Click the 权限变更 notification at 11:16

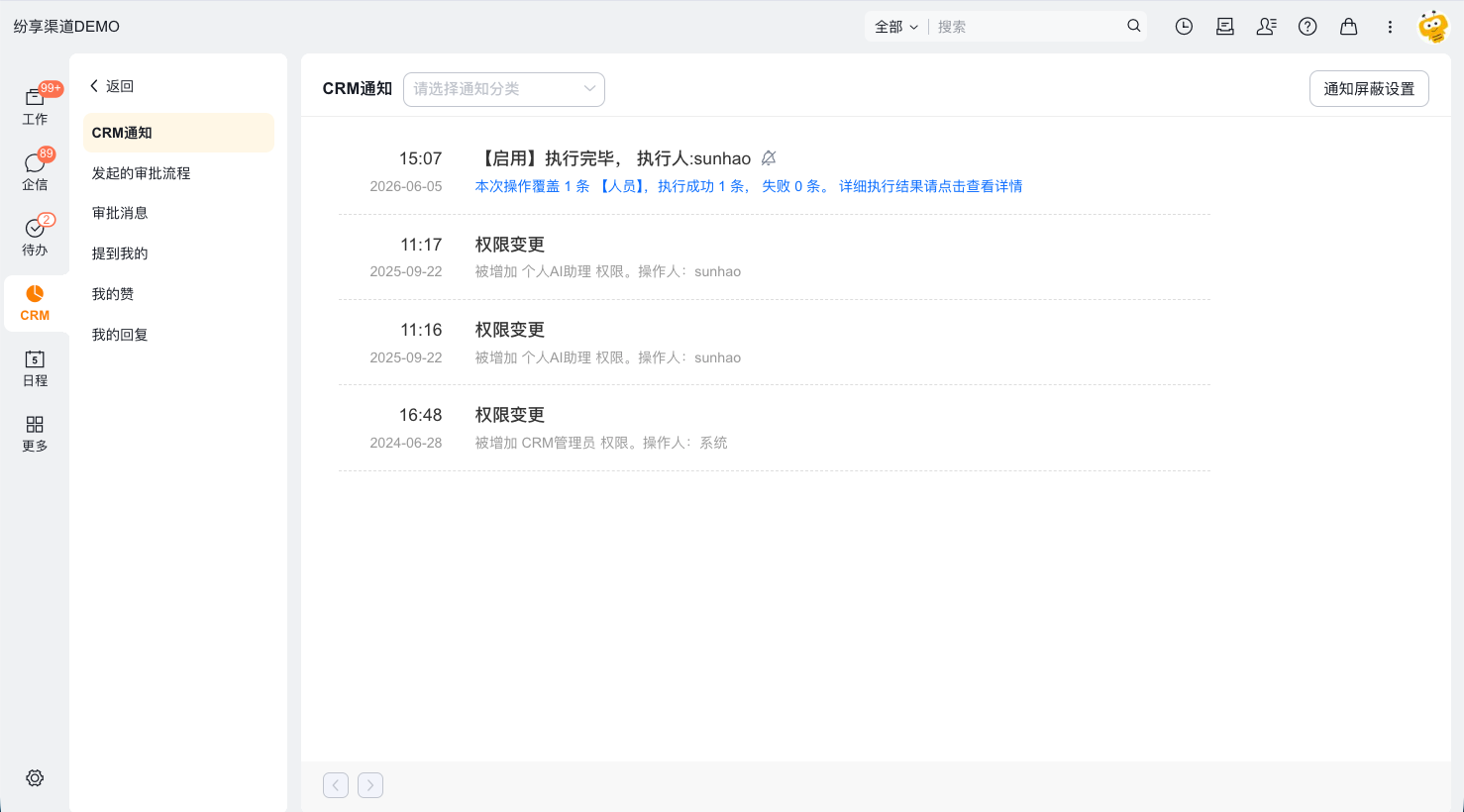(x=509, y=330)
